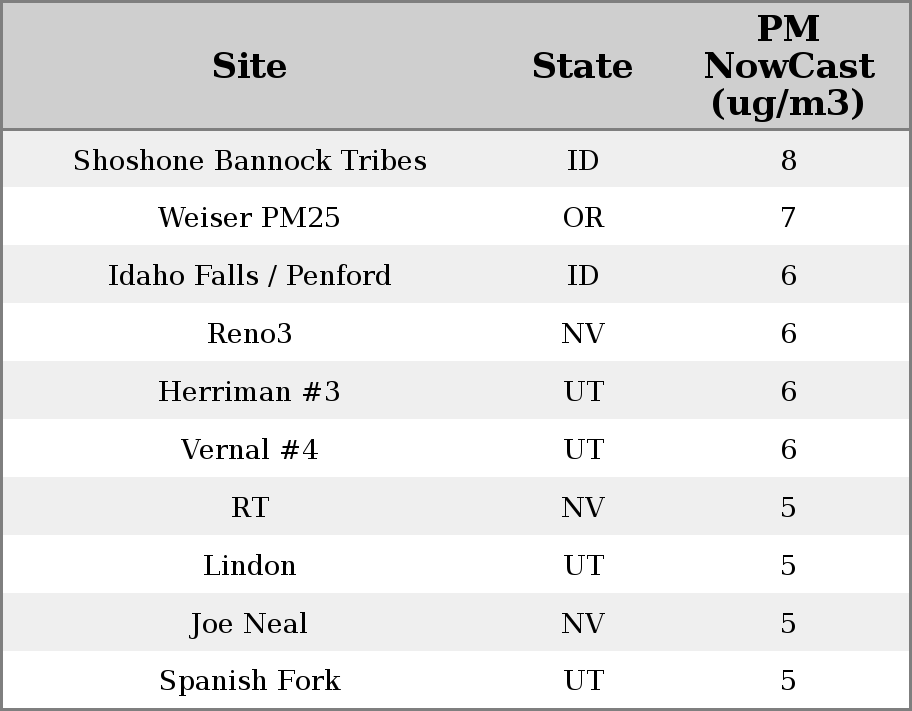
Task: Select the PM value in Joe Neal row
Action: 788,624
